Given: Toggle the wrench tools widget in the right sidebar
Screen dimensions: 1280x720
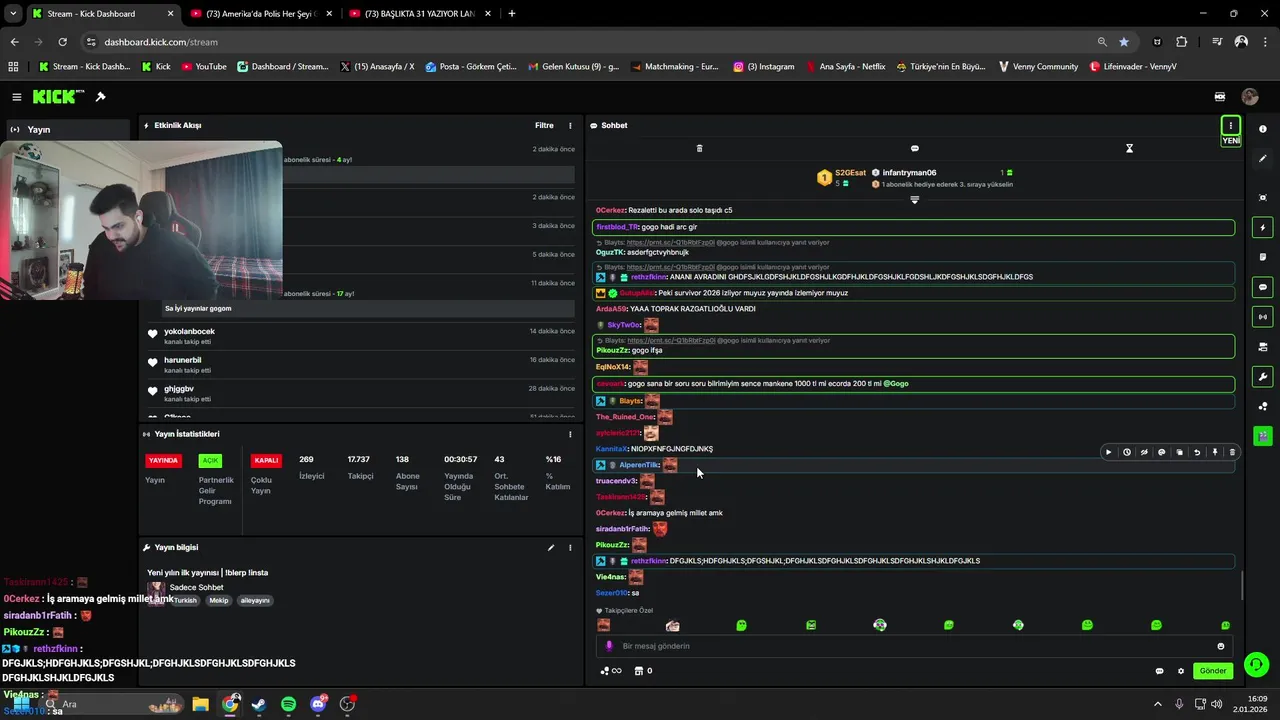Looking at the screenshot, I should pyautogui.click(x=1263, y=377).
